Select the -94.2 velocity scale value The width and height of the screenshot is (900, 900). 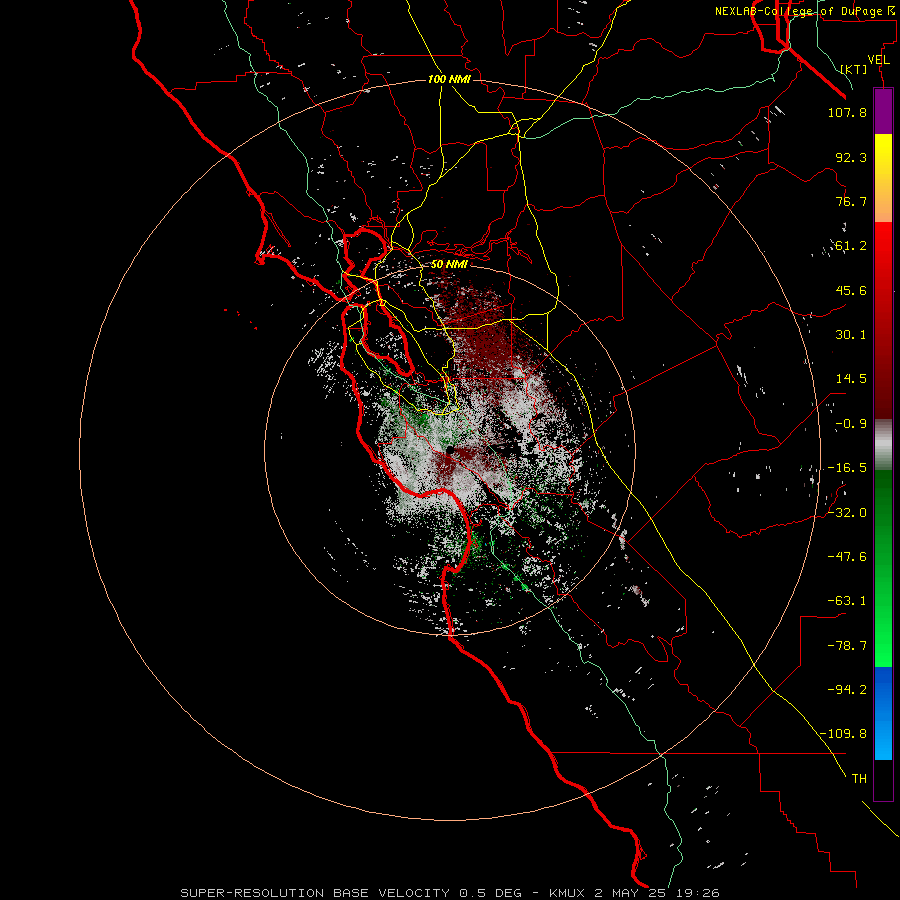(x=847, y=690)
